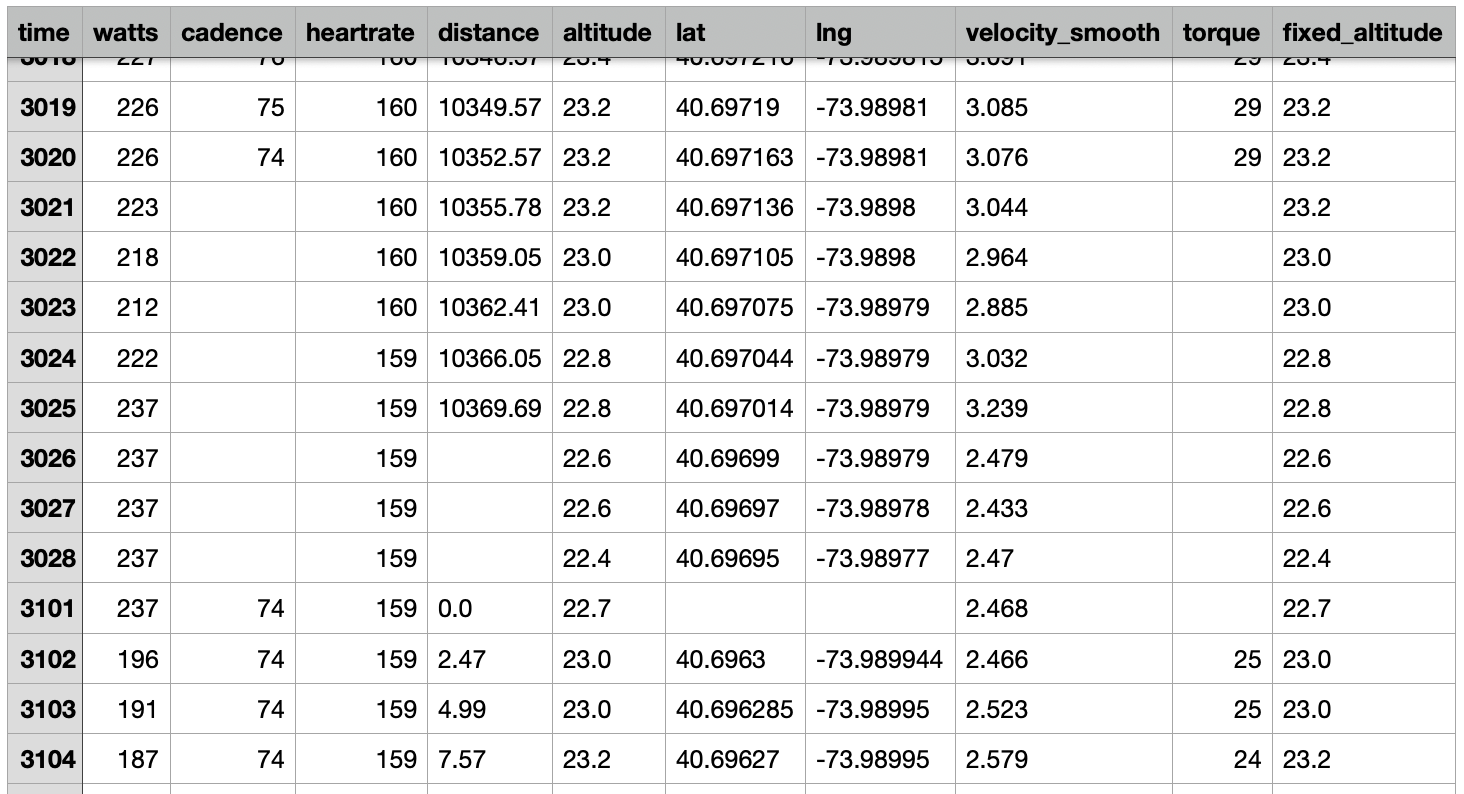The width and height of the screenshot is (1464, 794).
Task: Select the watts column header
Action: pos(126,32)
